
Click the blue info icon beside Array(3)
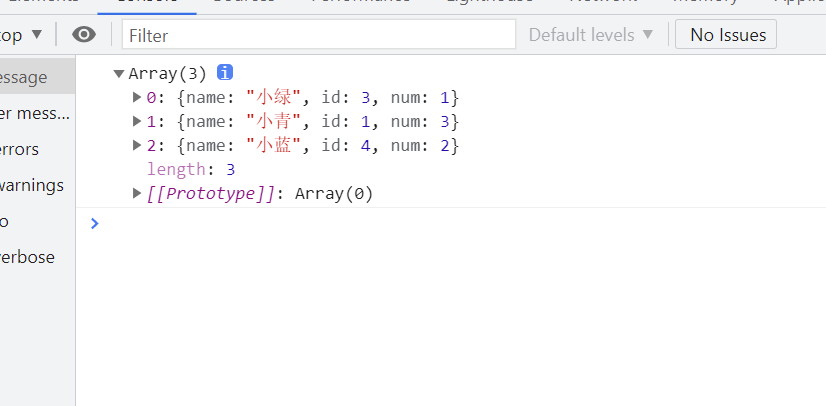click(x=225, y=73)
